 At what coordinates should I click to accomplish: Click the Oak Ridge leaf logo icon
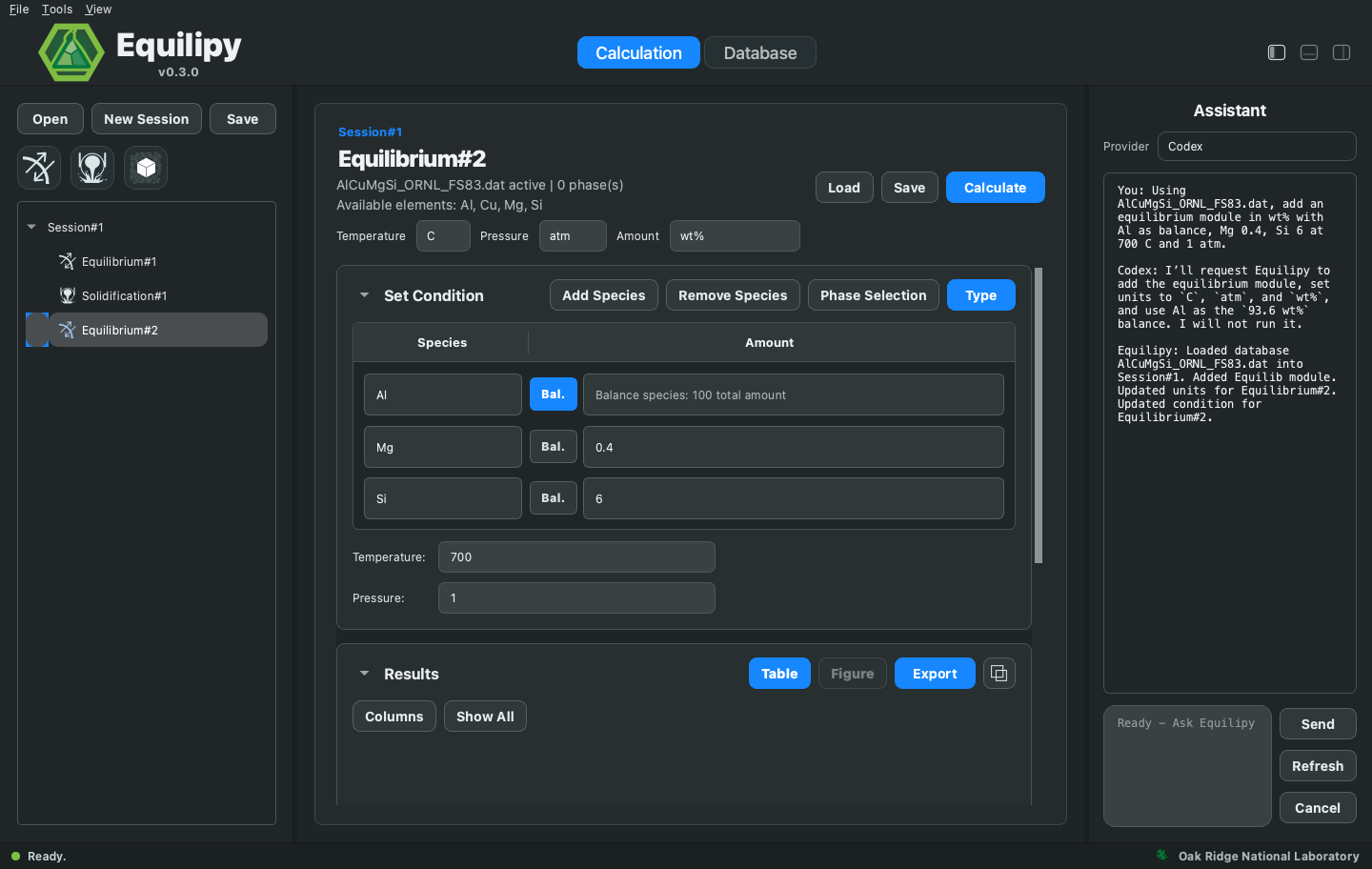click(x=1161, y=855)
